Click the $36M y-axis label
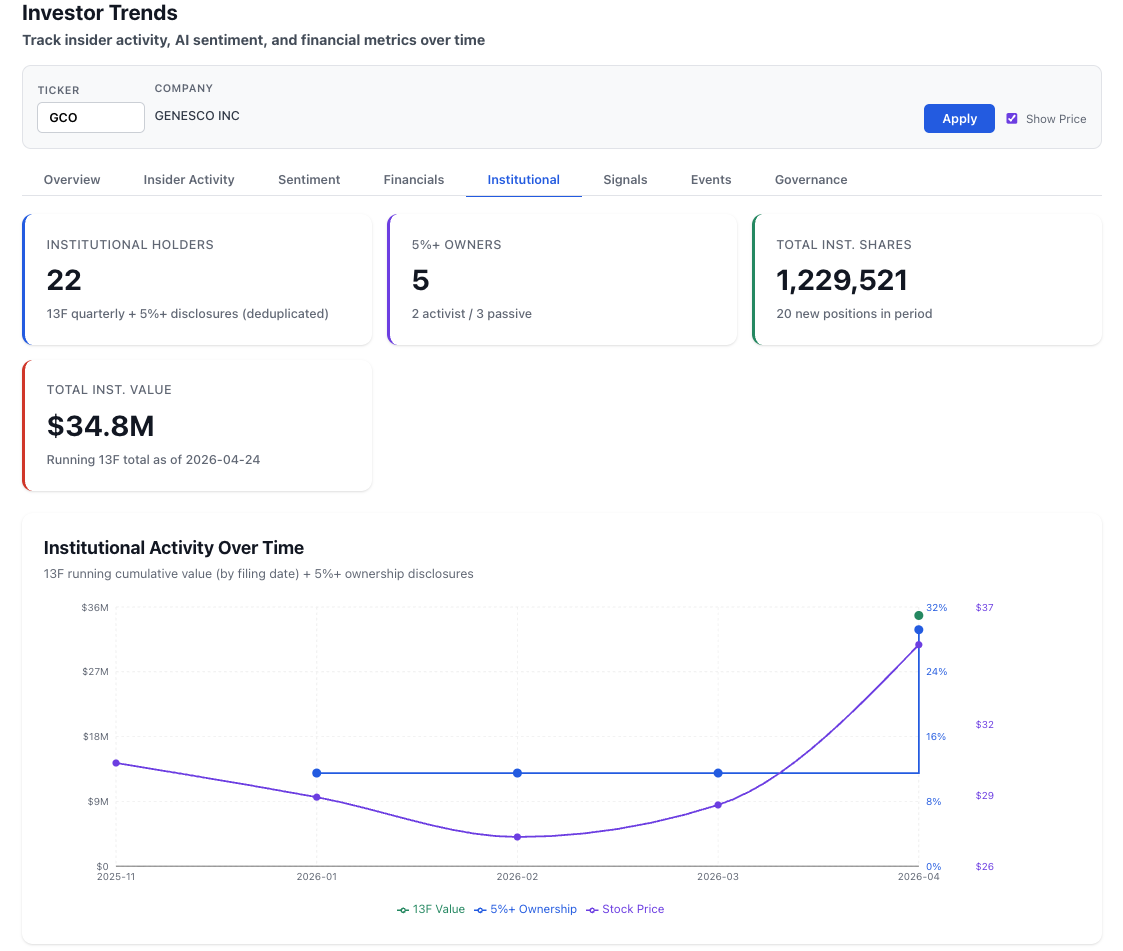 pyautogui.click(x=95, y=607)
